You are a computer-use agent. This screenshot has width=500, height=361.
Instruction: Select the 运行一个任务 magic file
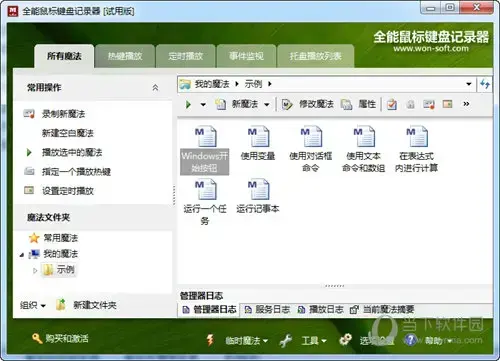[x=205, y=202]
